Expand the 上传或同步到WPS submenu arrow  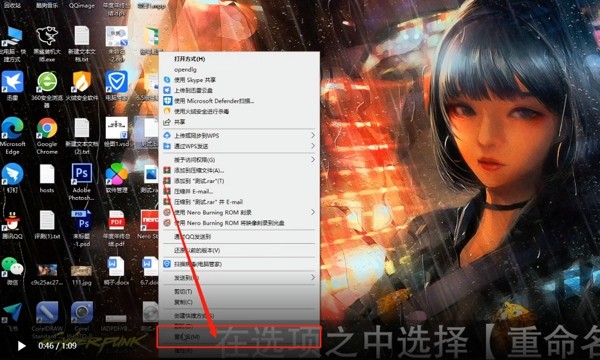tap(313, 135)
